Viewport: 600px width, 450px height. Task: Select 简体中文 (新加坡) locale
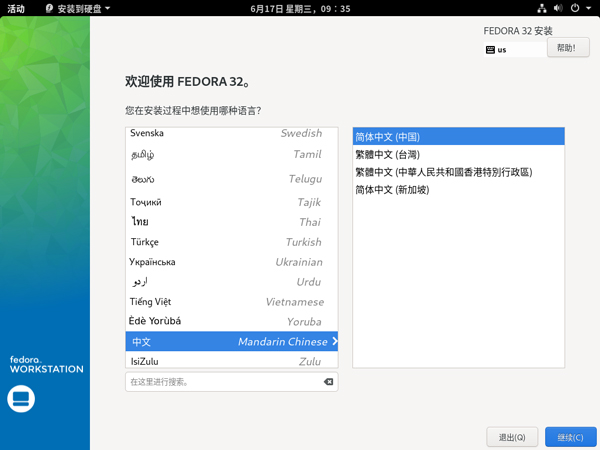coord(392,189)
